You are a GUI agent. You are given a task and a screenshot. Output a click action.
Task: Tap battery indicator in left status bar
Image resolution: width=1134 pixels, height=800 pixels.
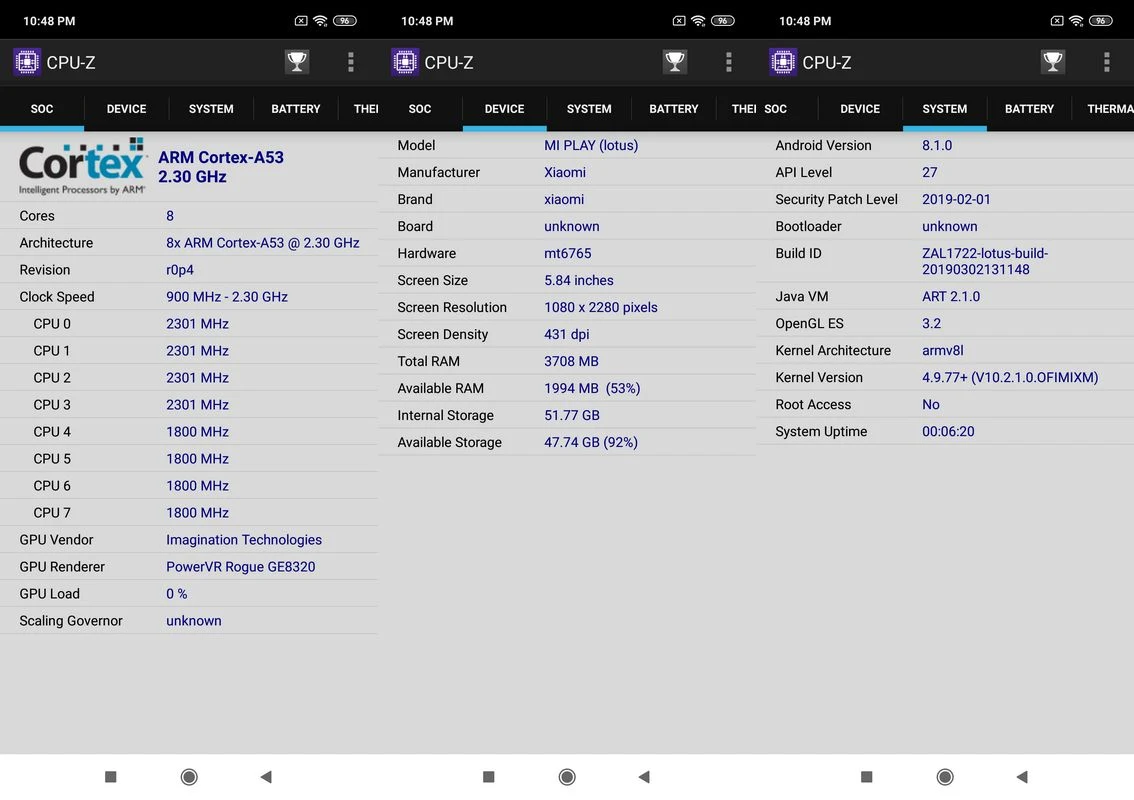coord(345,21)
